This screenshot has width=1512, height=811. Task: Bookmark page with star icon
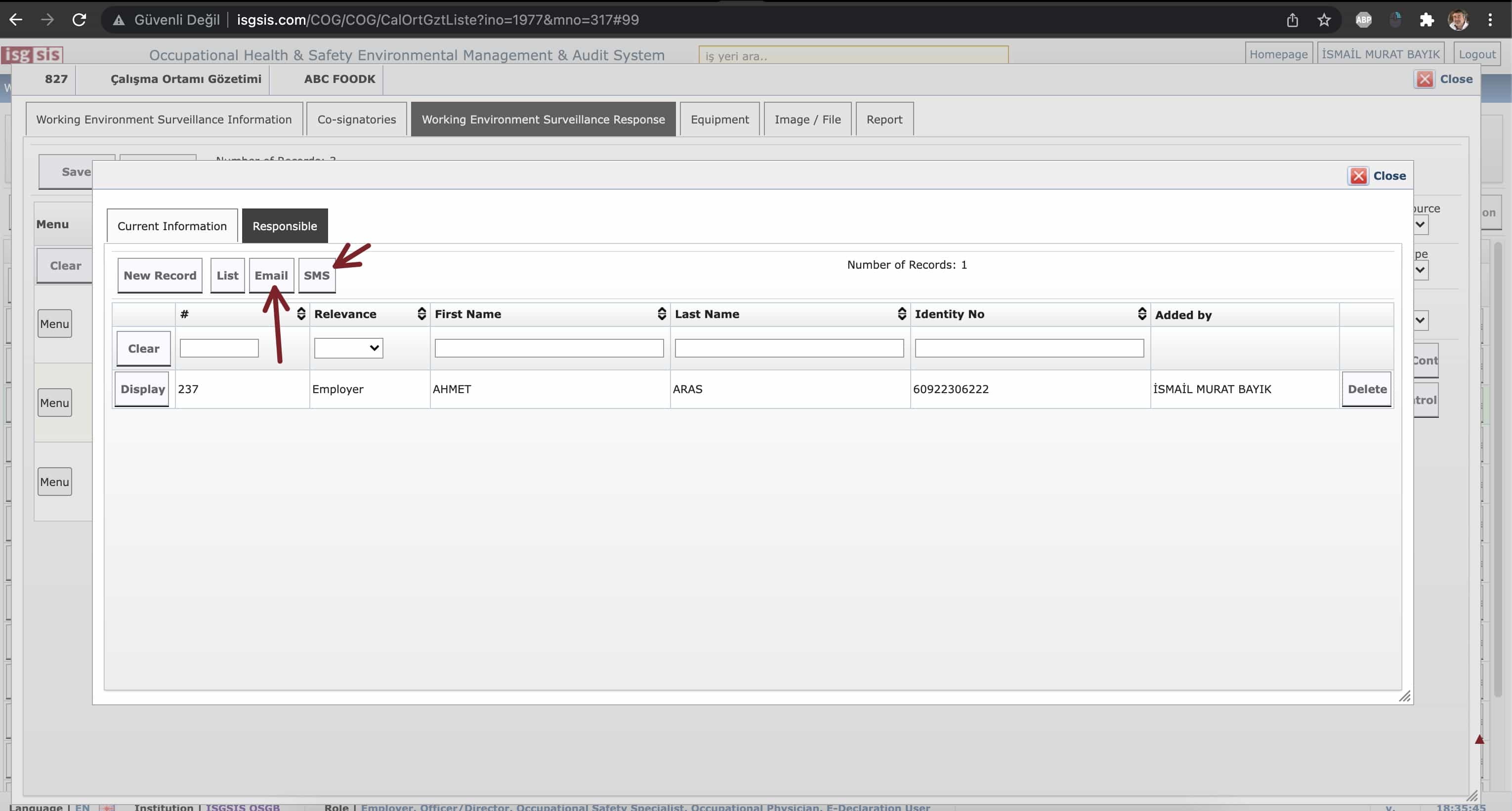click(x=1324, y=20)
